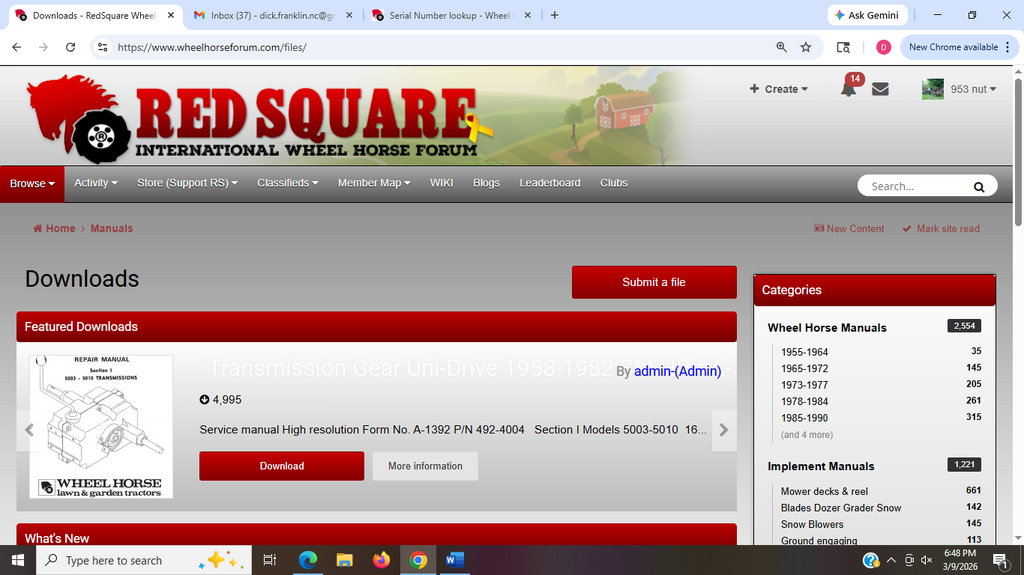Screen dimensions: 1024x575
Task: Open new browser tab plus icon
Action: pyautogui.click(x=554, y=15)
